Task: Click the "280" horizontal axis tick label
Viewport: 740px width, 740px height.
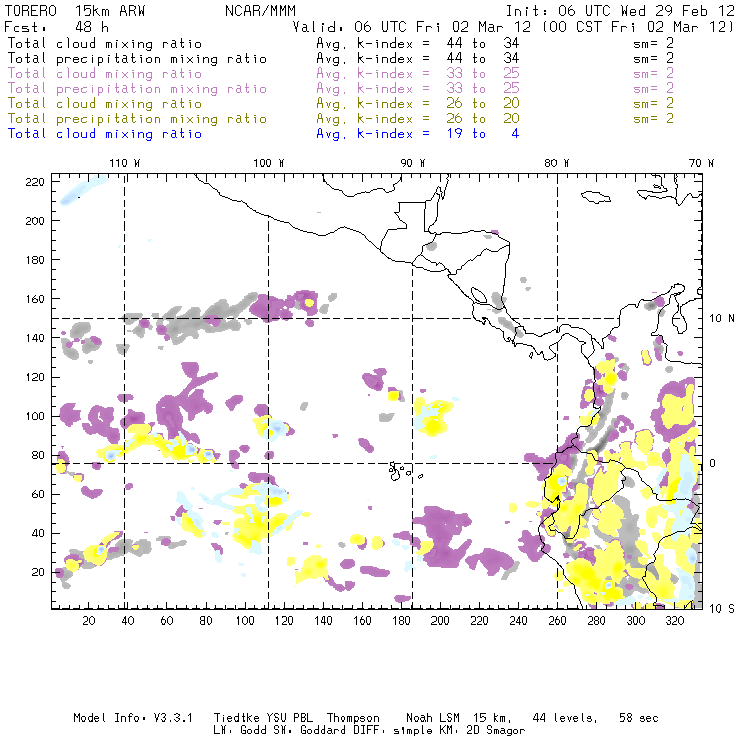Action: pos(597,621)
